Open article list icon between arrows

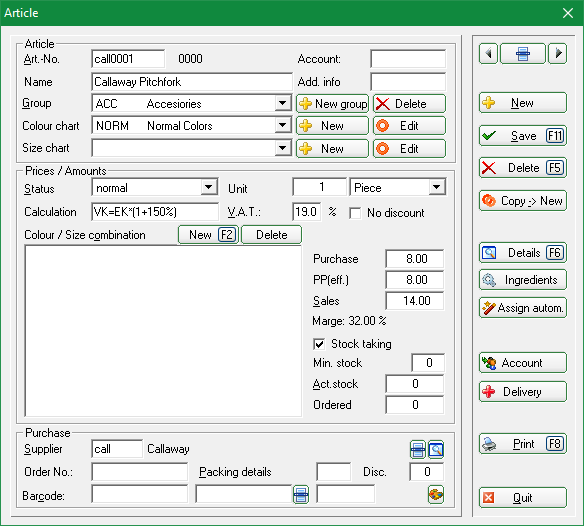(x=523, y=54)
